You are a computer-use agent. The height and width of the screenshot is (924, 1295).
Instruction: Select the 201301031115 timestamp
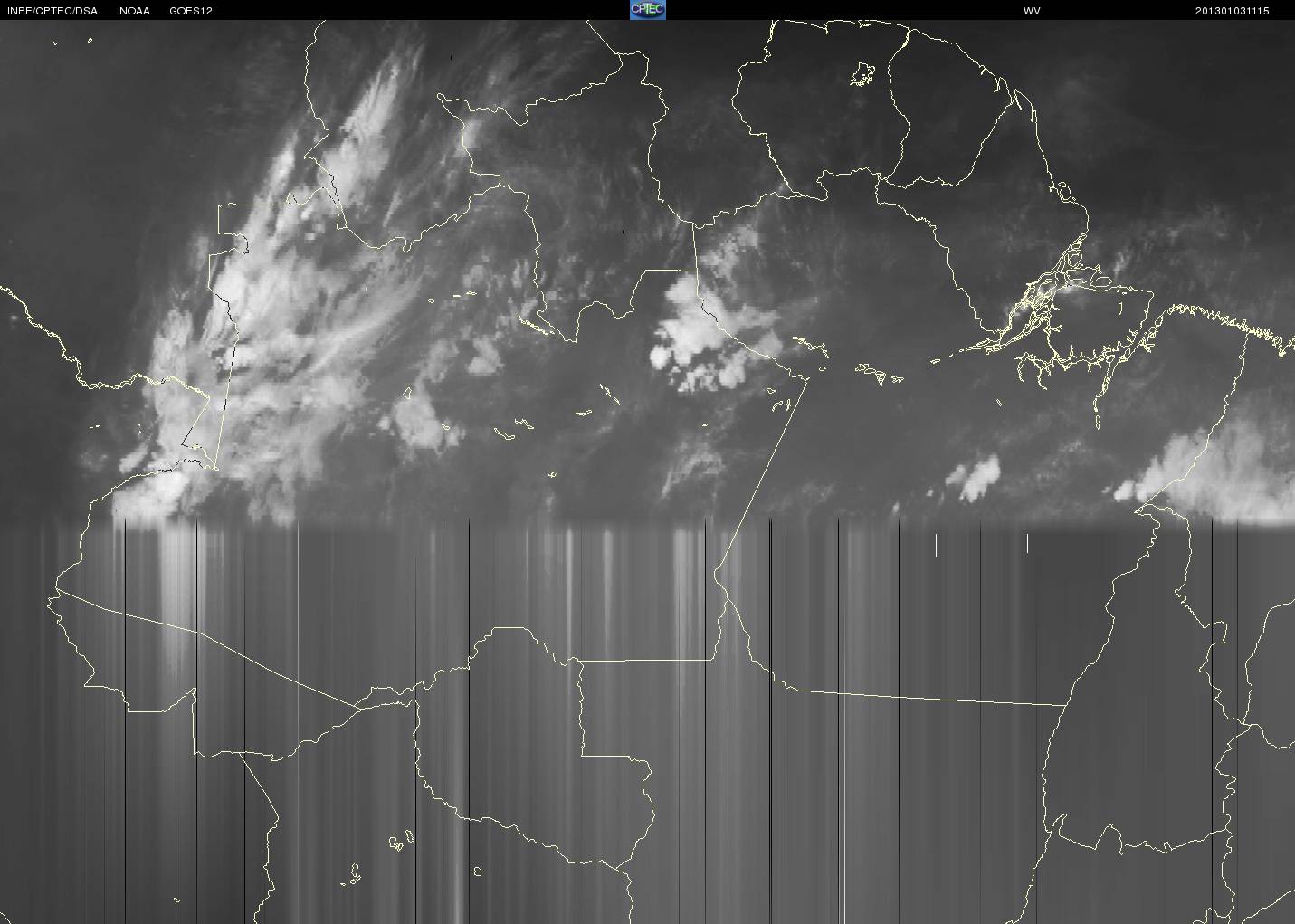tap(1233, 11)
